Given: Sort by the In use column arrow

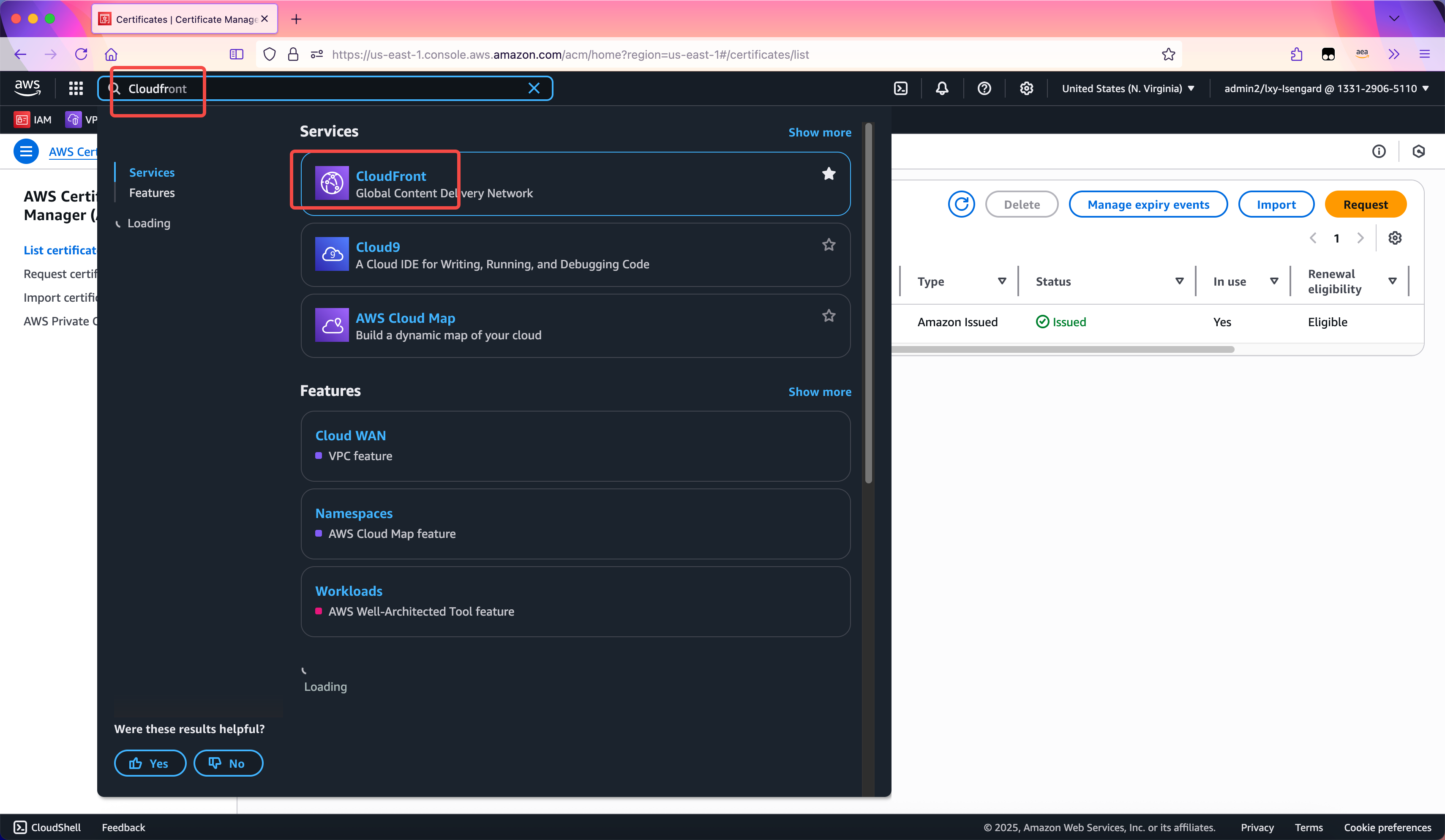Looking at the screenshot, I should [1274, 281].
